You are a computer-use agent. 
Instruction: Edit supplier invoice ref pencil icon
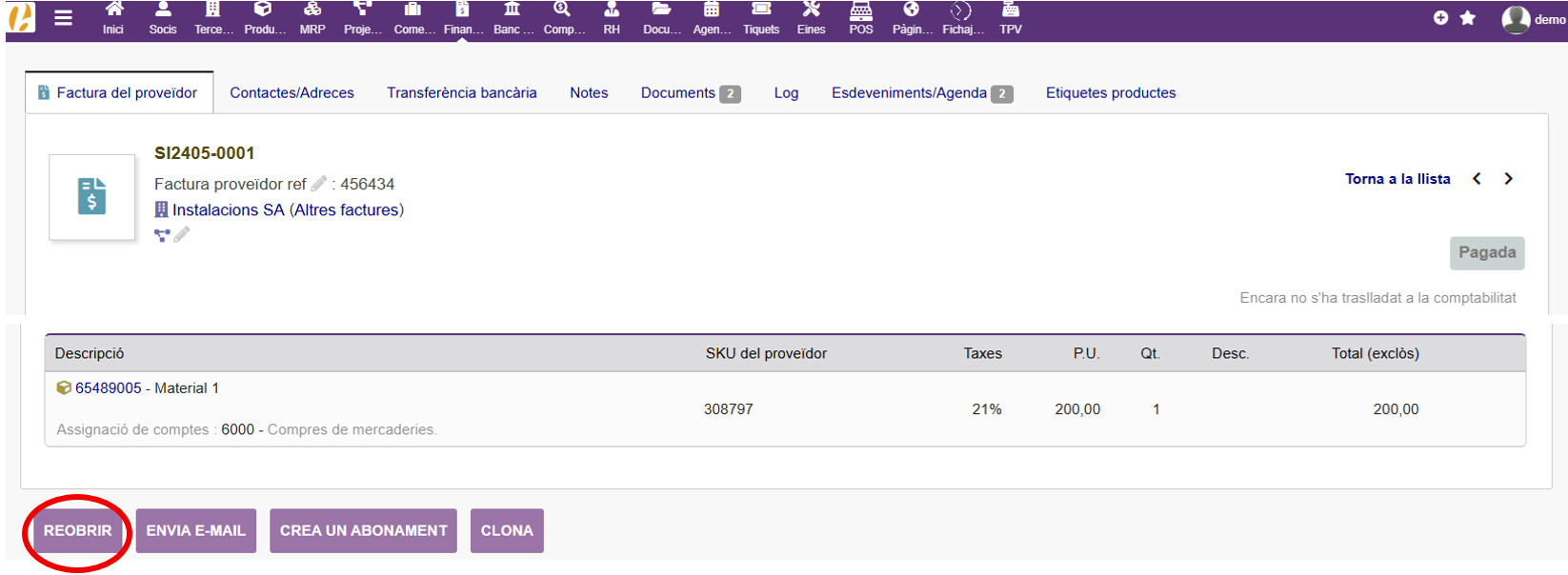[x=319, y=184]
